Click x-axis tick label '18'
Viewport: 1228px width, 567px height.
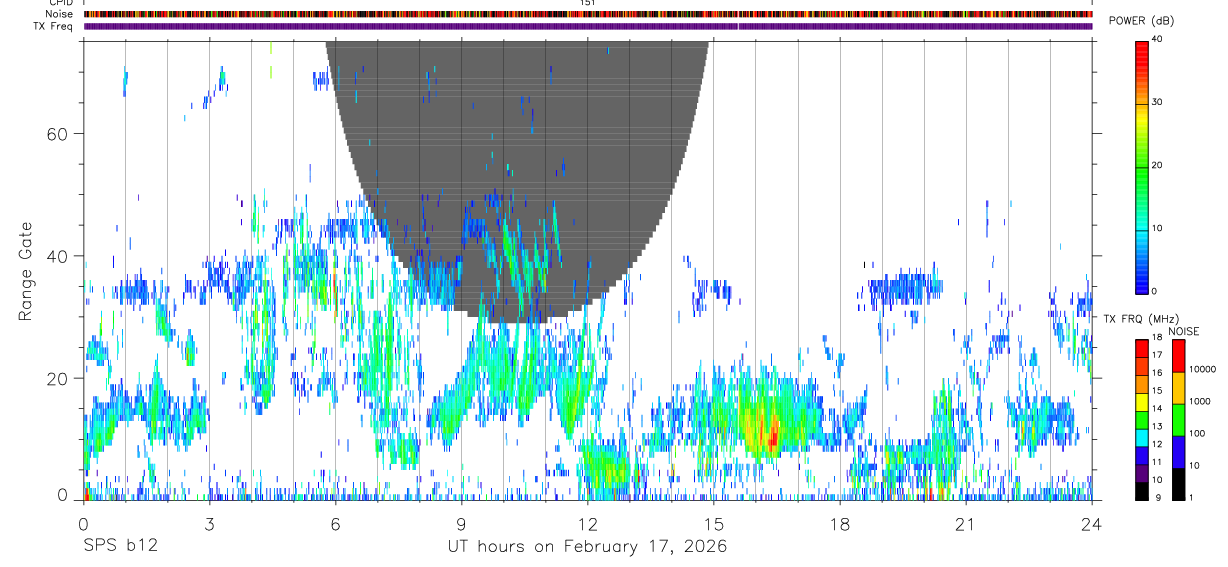click(840, 524)
